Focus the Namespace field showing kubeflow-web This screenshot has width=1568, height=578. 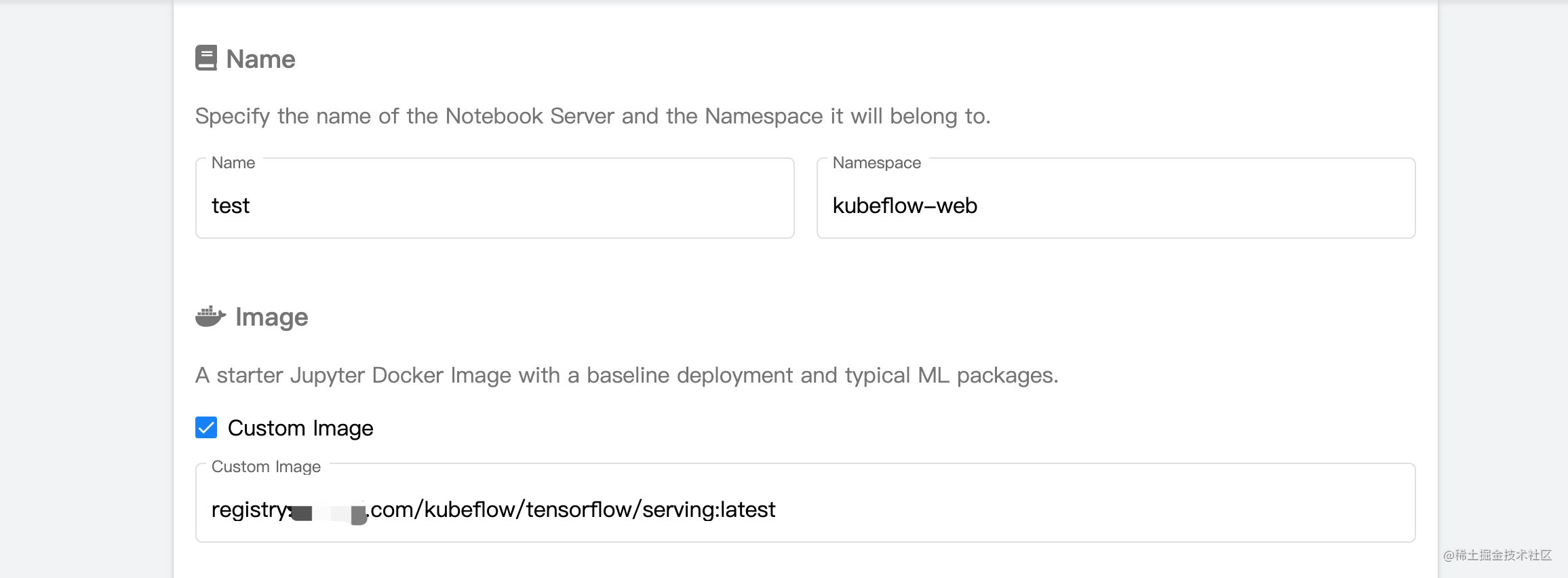tap(1116, 198)
